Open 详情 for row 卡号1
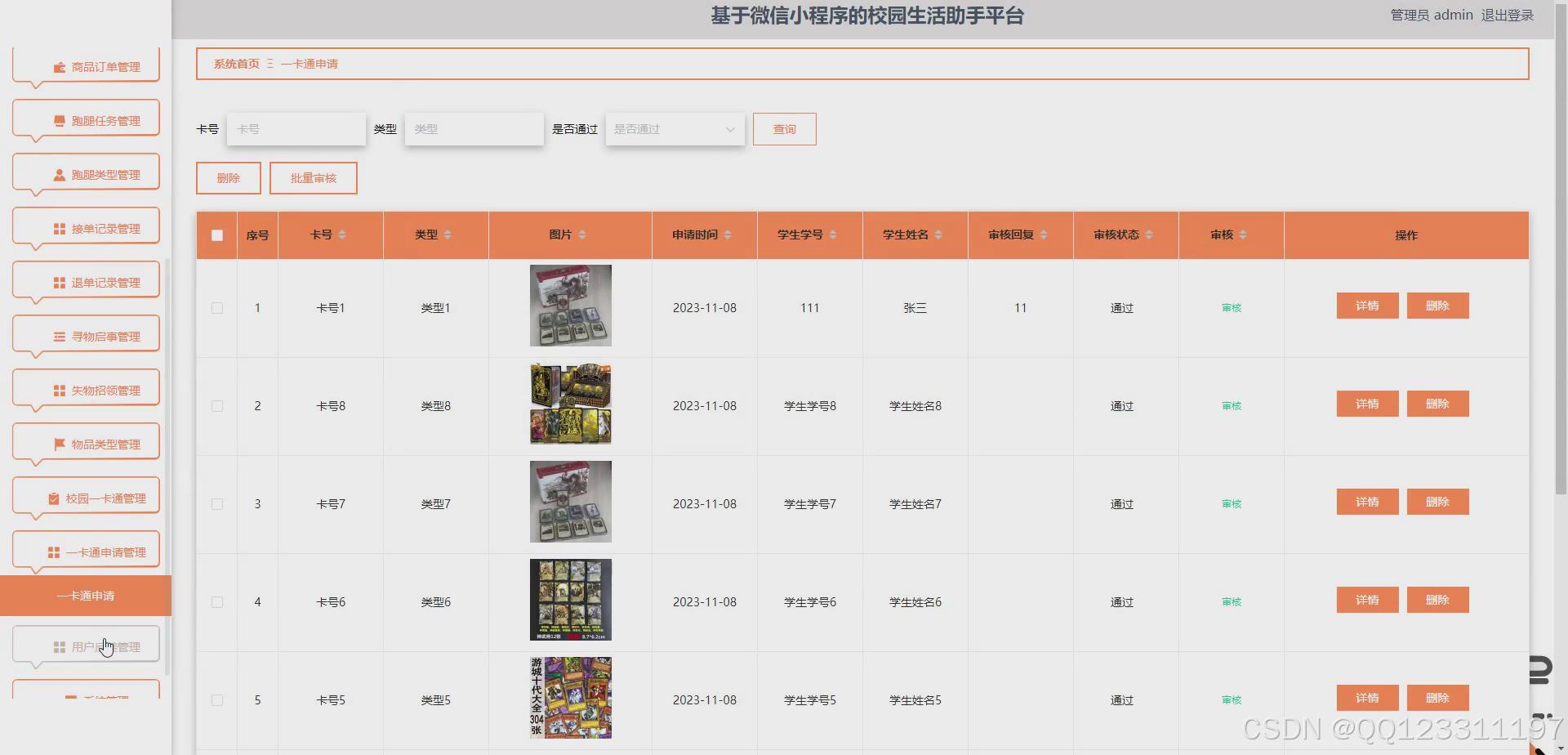1568x755 pixels. coord(1368,306)
